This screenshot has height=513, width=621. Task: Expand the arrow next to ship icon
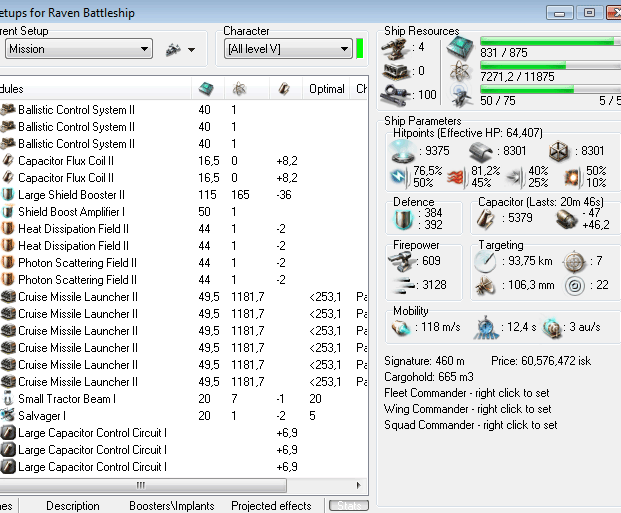coord(192,50)
